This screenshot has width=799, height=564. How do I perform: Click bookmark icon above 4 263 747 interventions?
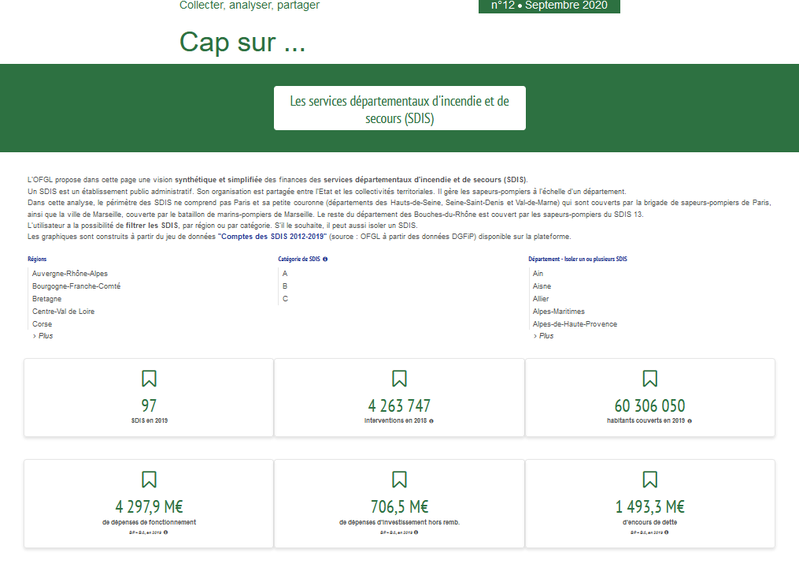tap(399, 379)
